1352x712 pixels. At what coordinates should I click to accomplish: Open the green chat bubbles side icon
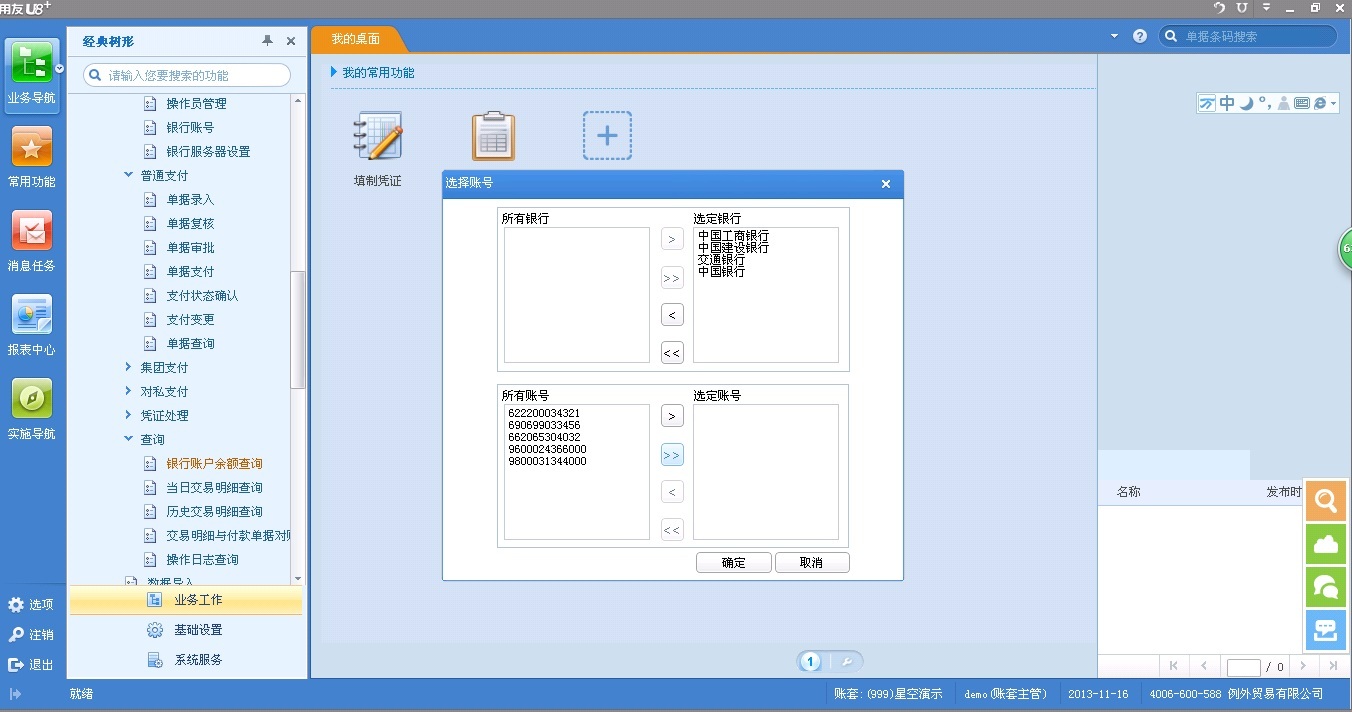tap(1326, 587)
